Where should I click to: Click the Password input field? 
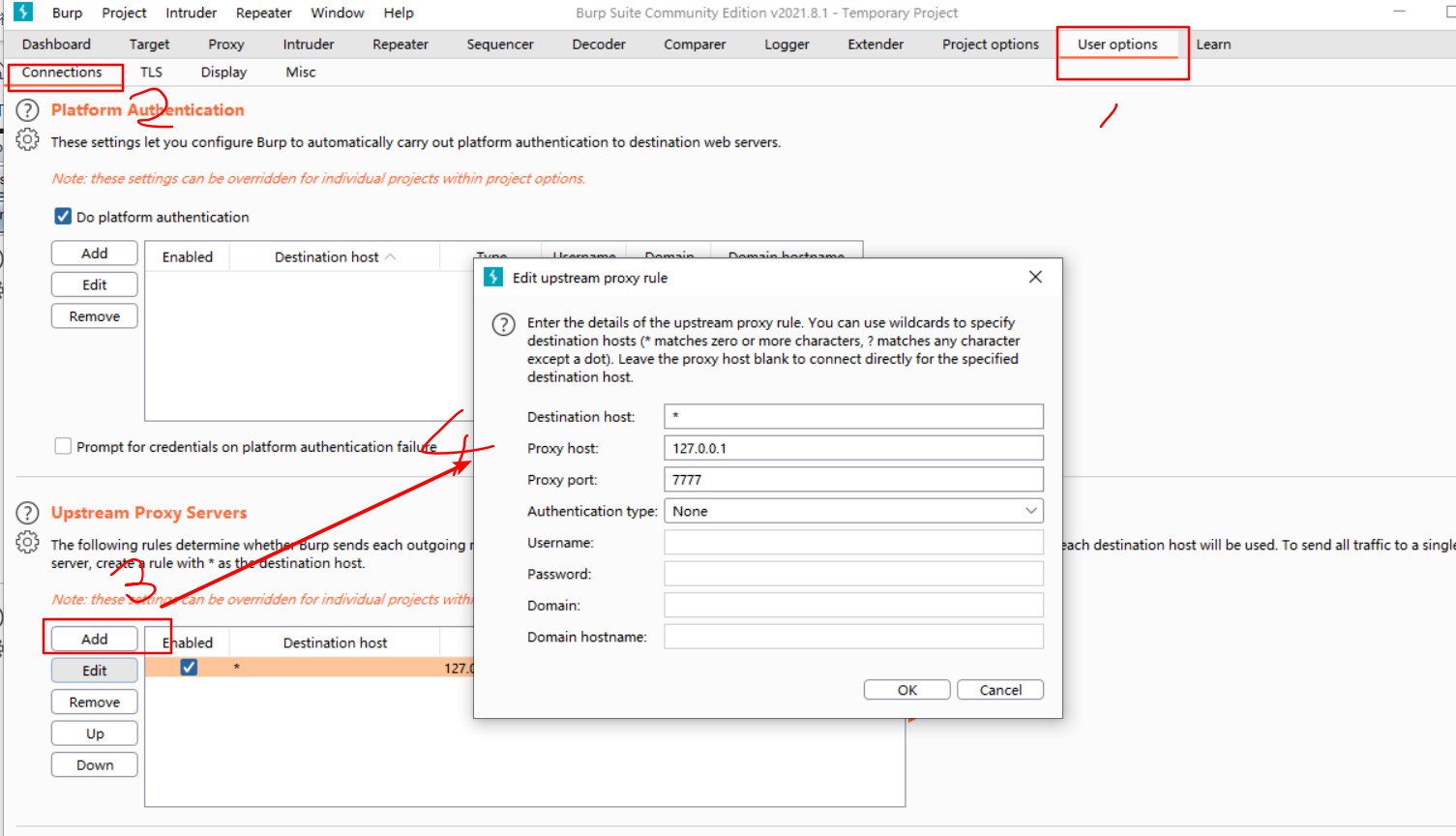tap(853, 574)
